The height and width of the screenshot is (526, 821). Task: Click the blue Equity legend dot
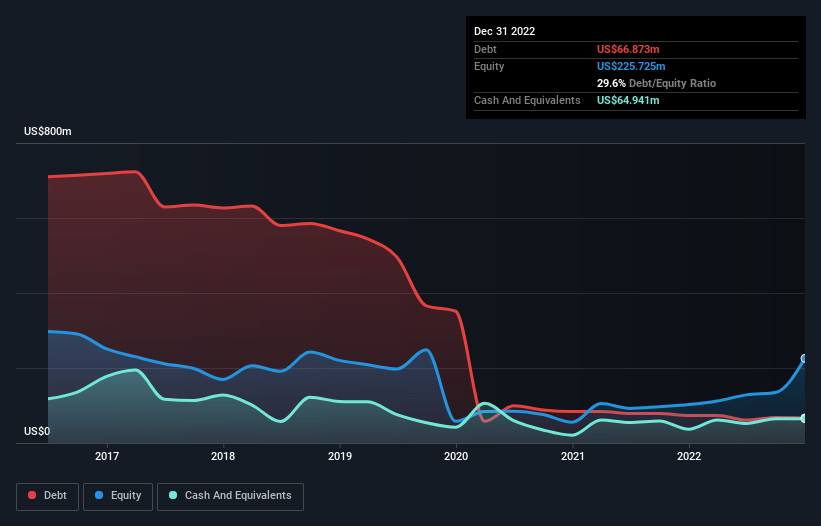[98, 495]
